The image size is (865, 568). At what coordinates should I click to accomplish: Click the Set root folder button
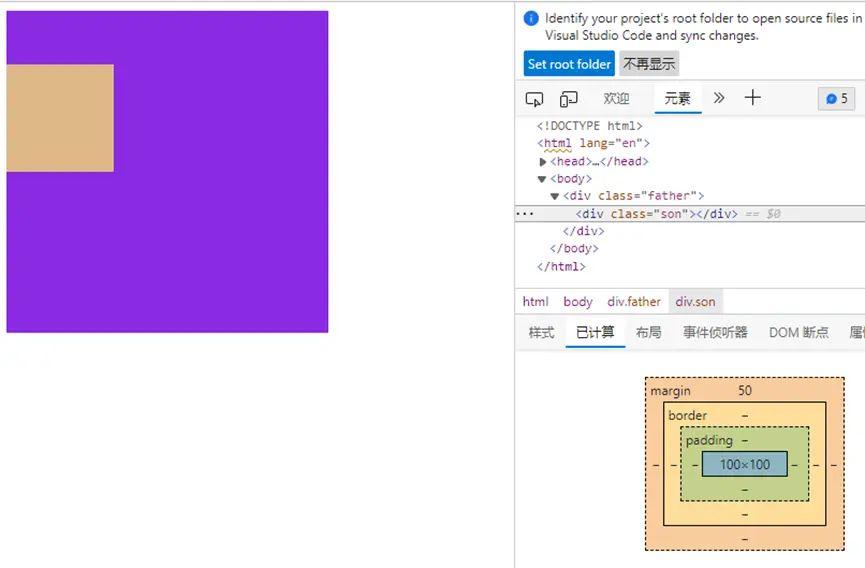pos(569,64)
